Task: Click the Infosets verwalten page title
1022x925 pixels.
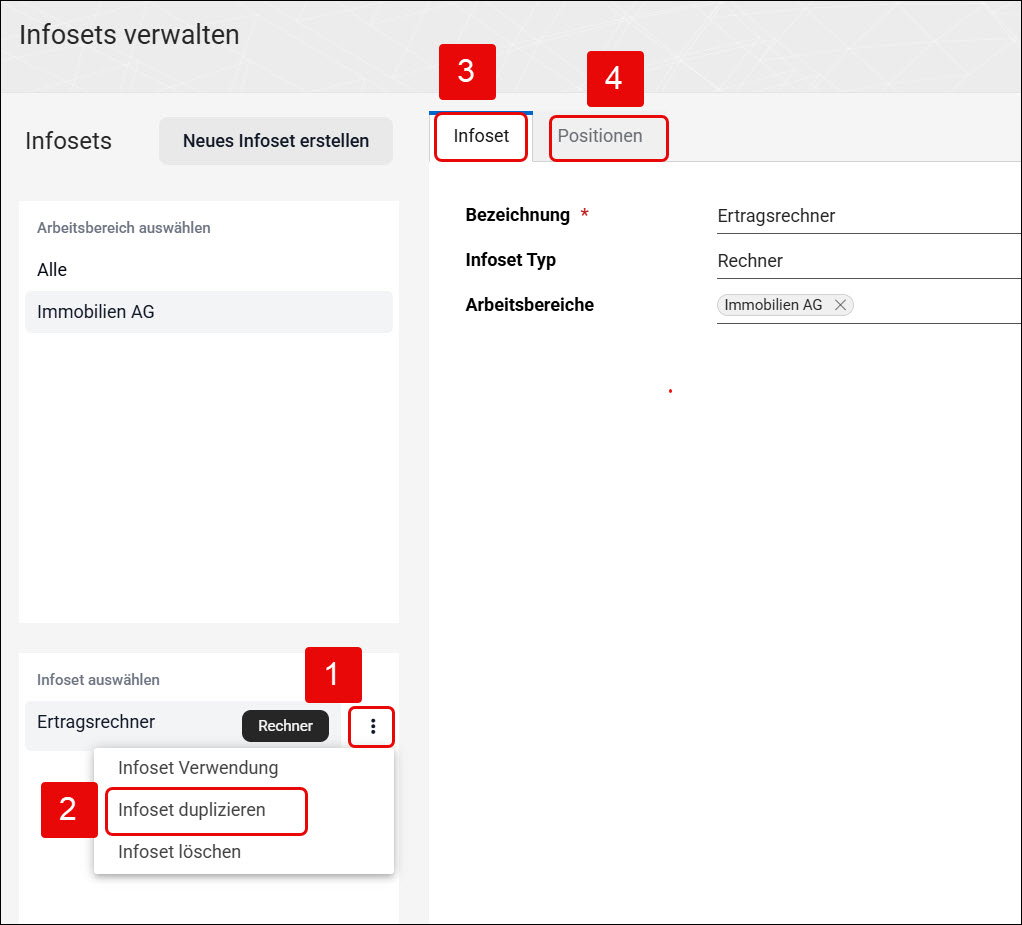Action: (x=129, y=35)
